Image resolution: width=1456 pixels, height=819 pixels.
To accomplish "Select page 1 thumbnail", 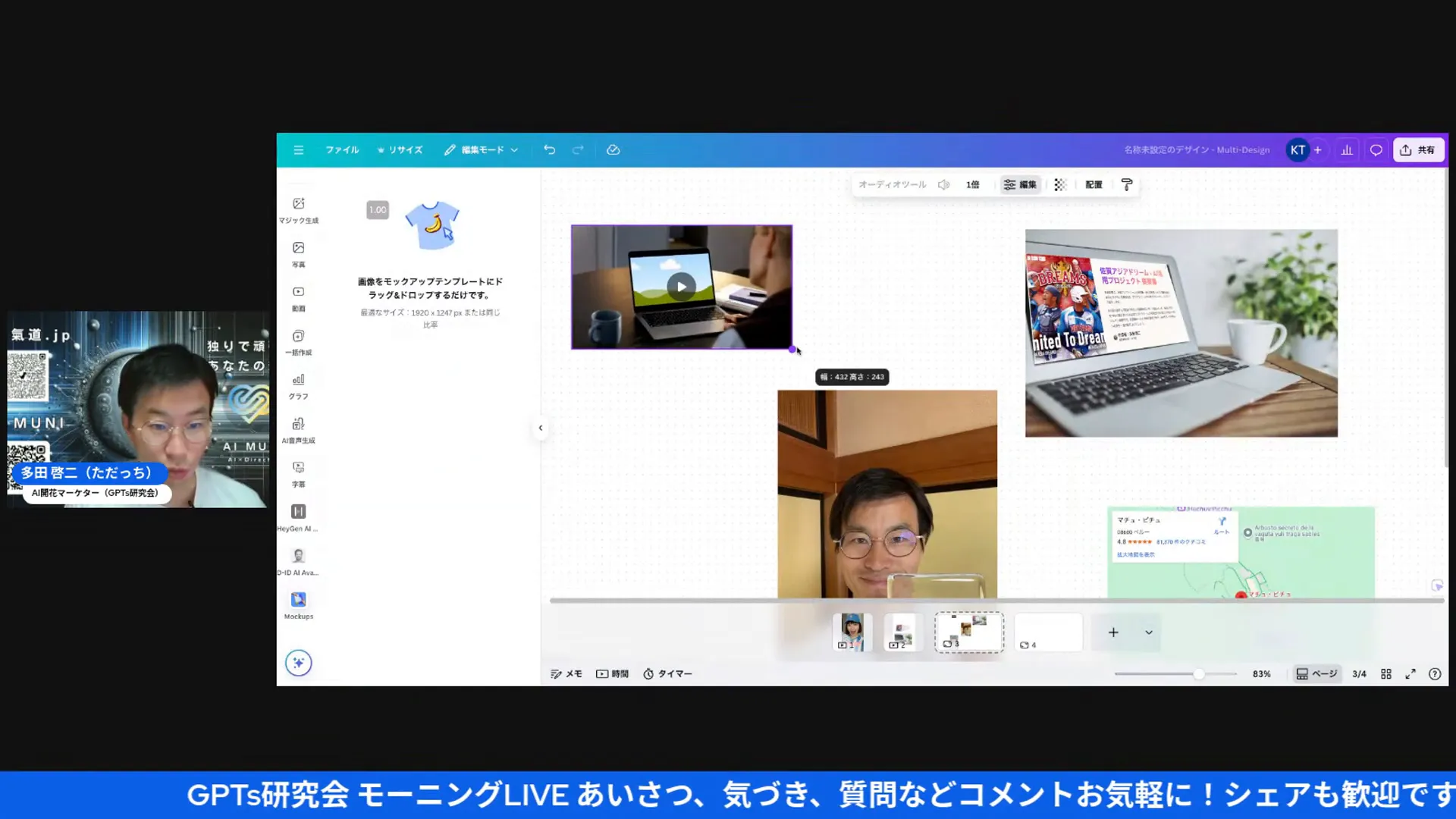I will click(x=852, y=632).
